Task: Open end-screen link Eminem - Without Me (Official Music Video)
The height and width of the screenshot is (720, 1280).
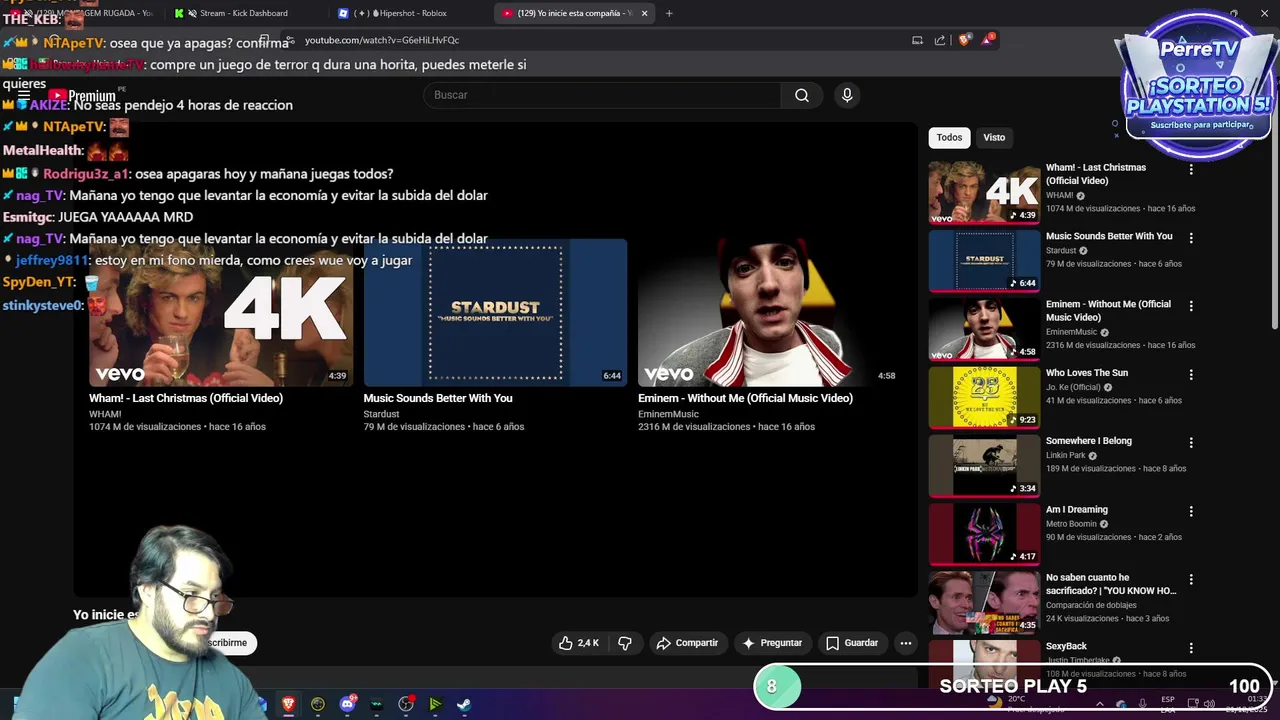Action: coord(745,398)
